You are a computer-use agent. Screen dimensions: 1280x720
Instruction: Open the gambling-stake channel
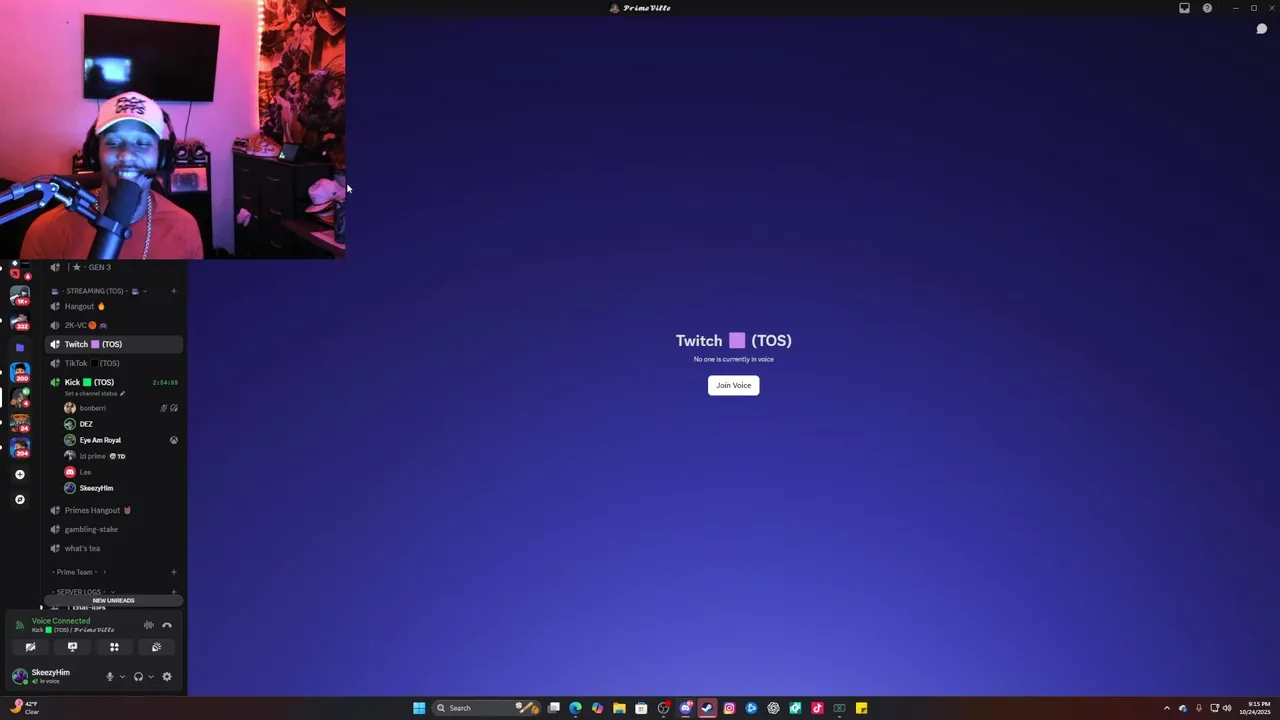click(114, 529)
